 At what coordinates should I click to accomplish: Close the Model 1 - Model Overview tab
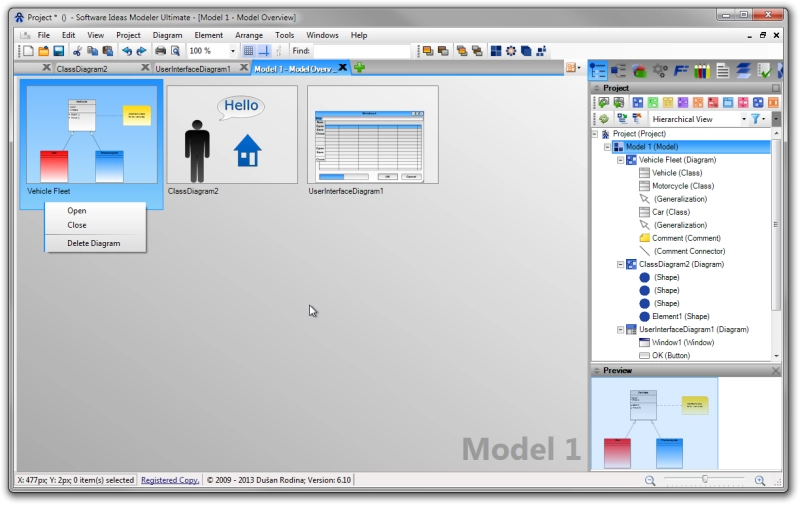pyautogui.click(x=343, y=67)
